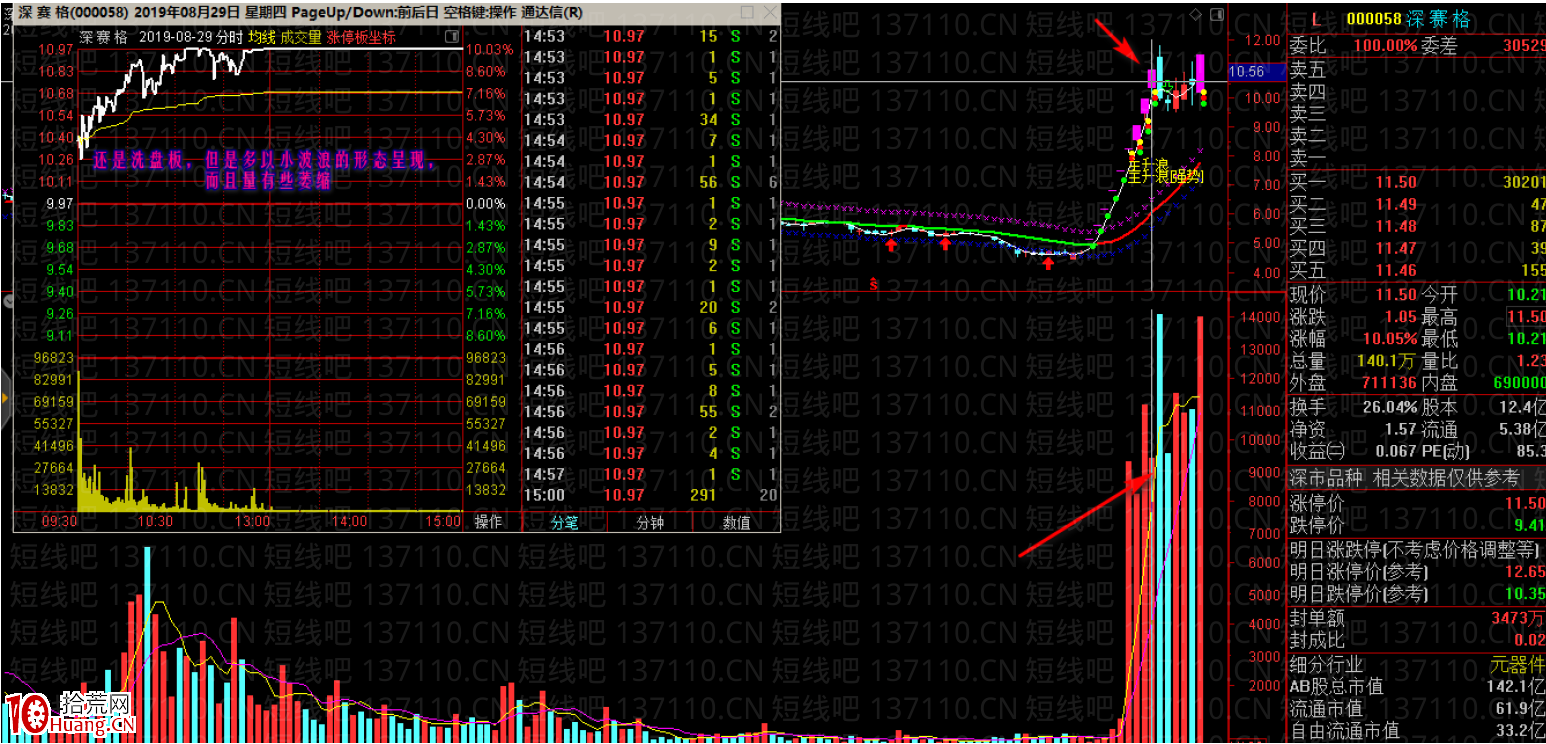Select the 14:56 tick row with volume 55

(x=650, y=411)
